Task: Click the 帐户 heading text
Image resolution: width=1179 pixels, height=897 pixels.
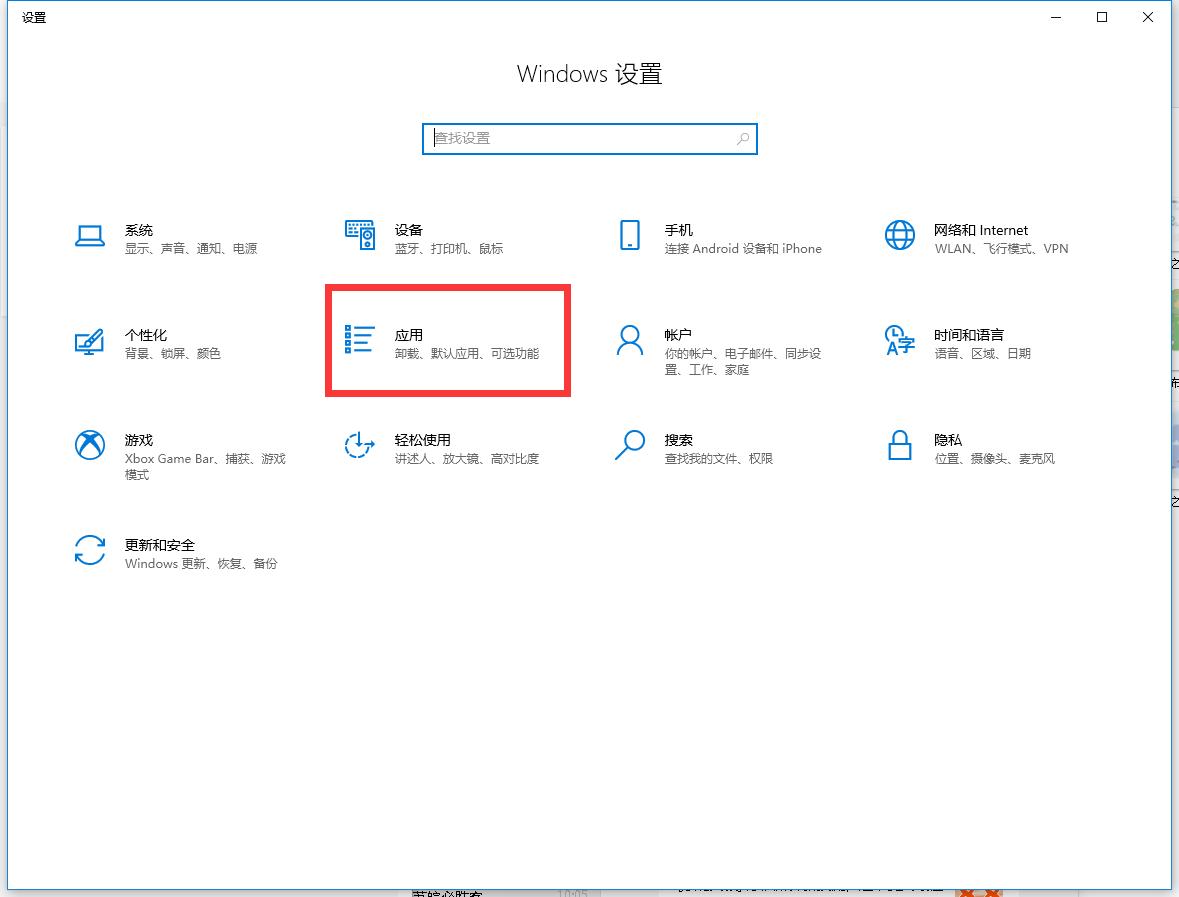Action: tap(678, 335)
